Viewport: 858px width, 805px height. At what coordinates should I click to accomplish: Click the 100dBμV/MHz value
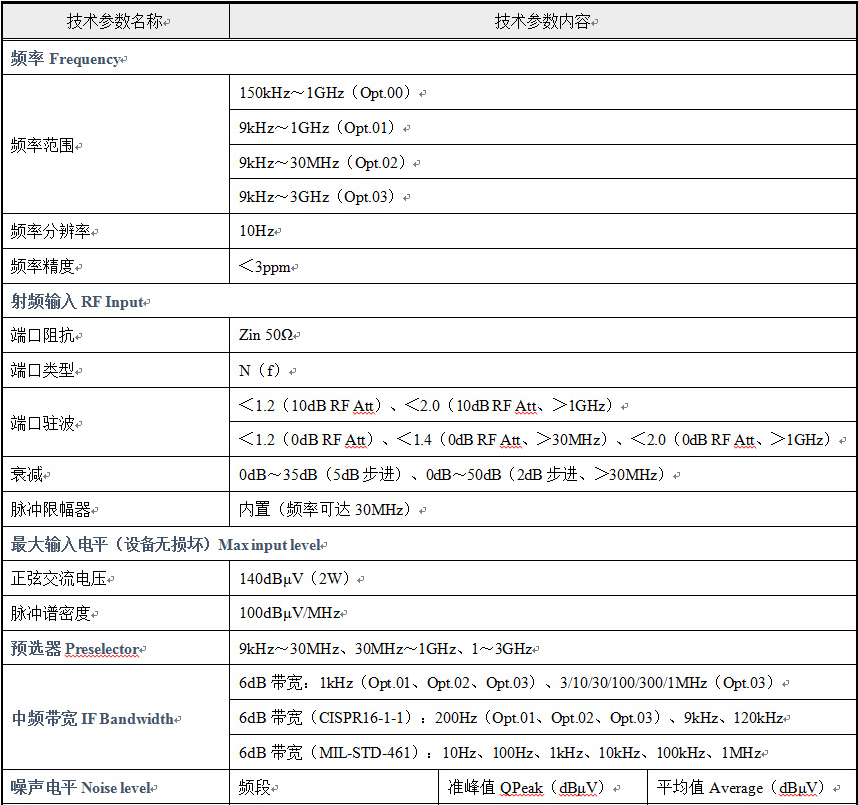point(290,613)
